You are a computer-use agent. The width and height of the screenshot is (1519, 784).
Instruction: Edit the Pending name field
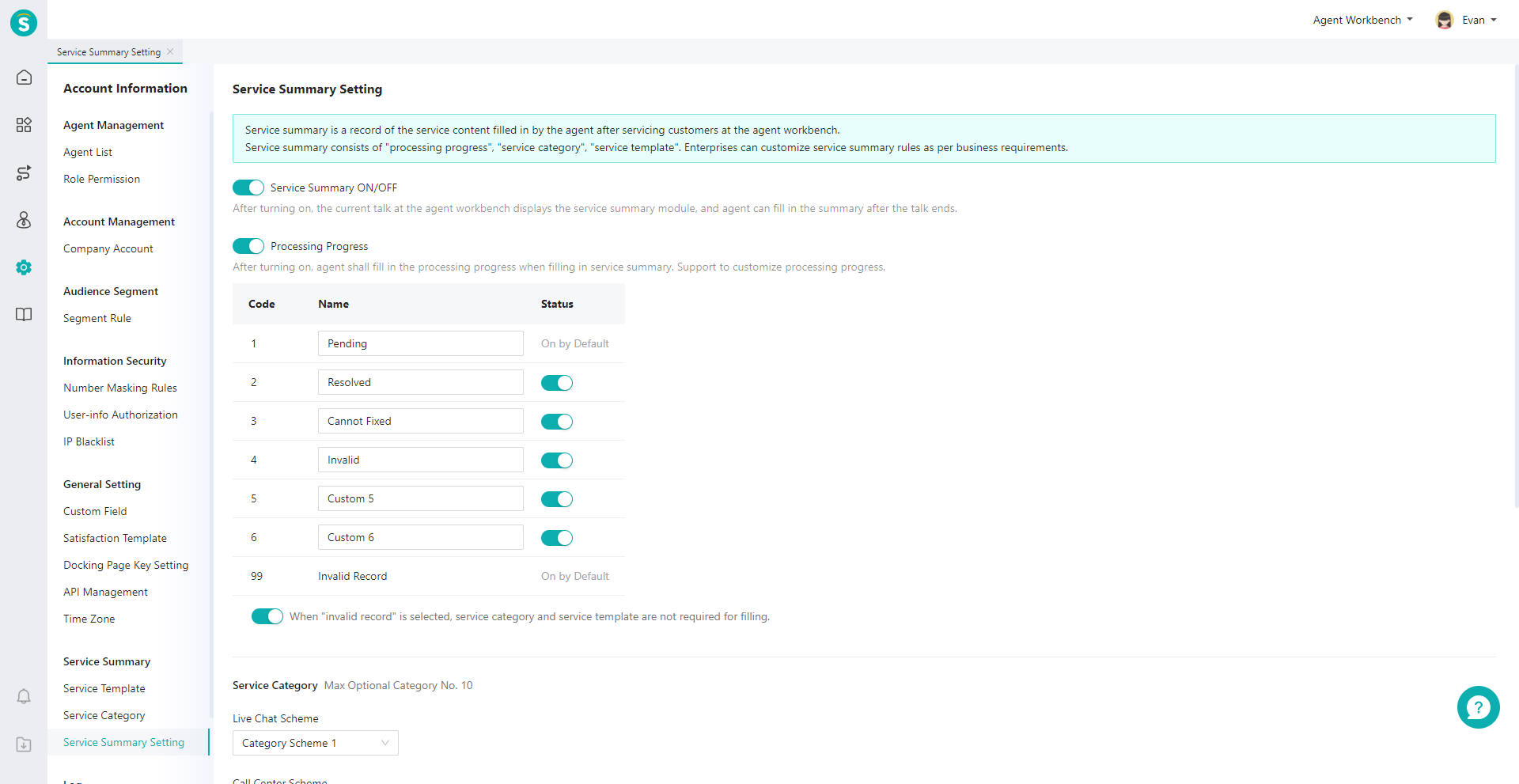[x=421, y=343]
